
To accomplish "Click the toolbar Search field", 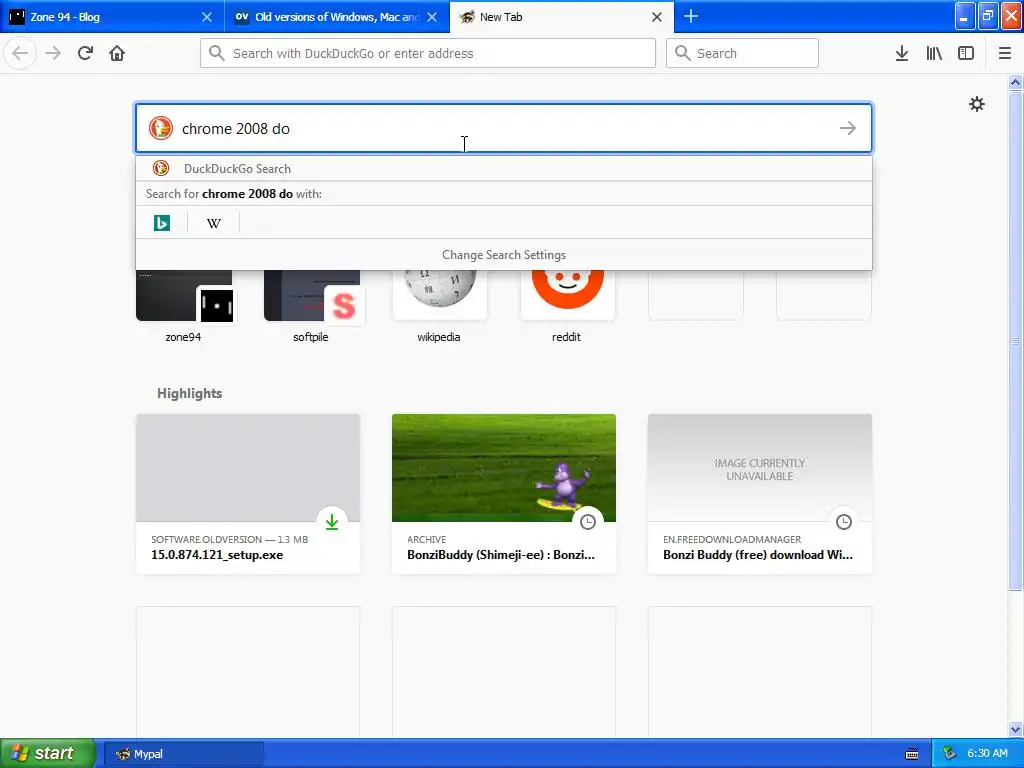I will pyautogui.click(x=742, y=53).
